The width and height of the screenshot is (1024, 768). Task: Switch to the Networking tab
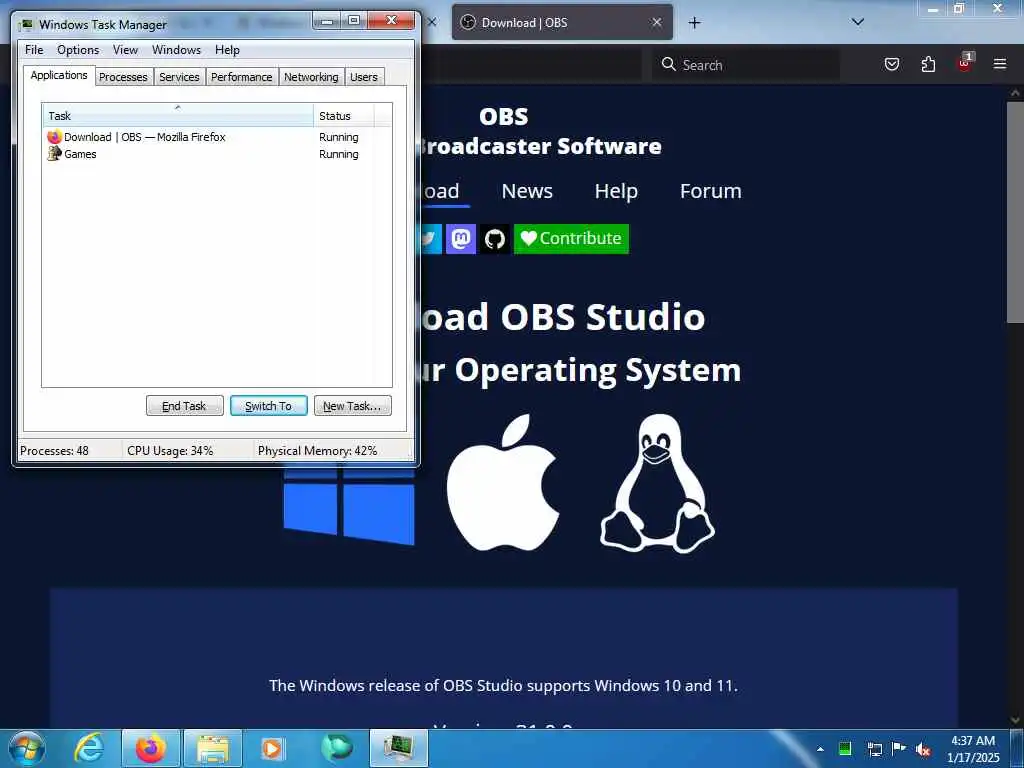click(x=311, y=77)
